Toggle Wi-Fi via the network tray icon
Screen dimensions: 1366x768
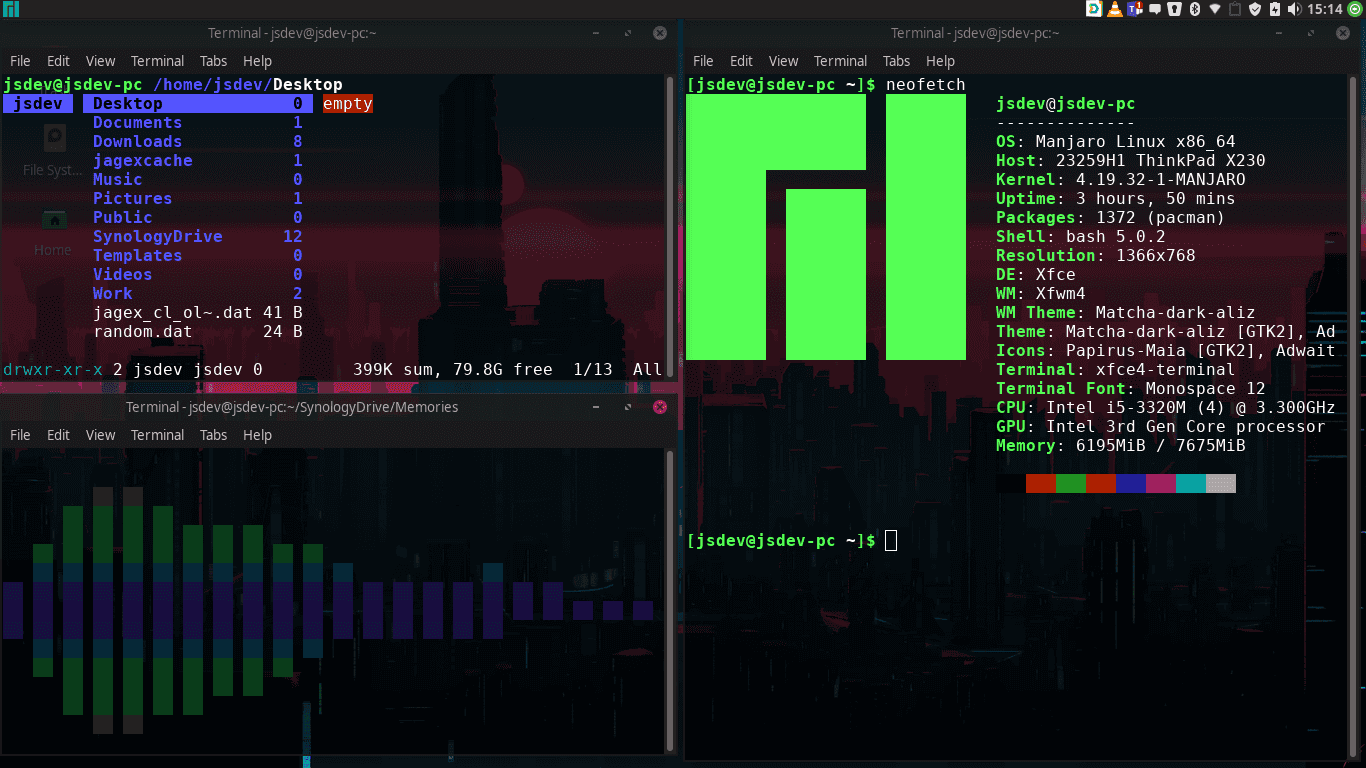coord(1216,9)
